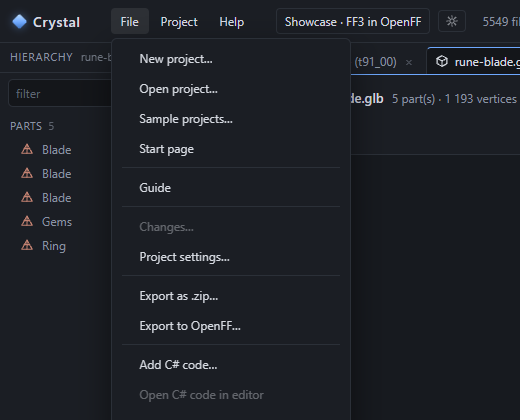The image size is (520, 420).
Task: Click the Crystal diamond logo icon
Action: [19, 22]
